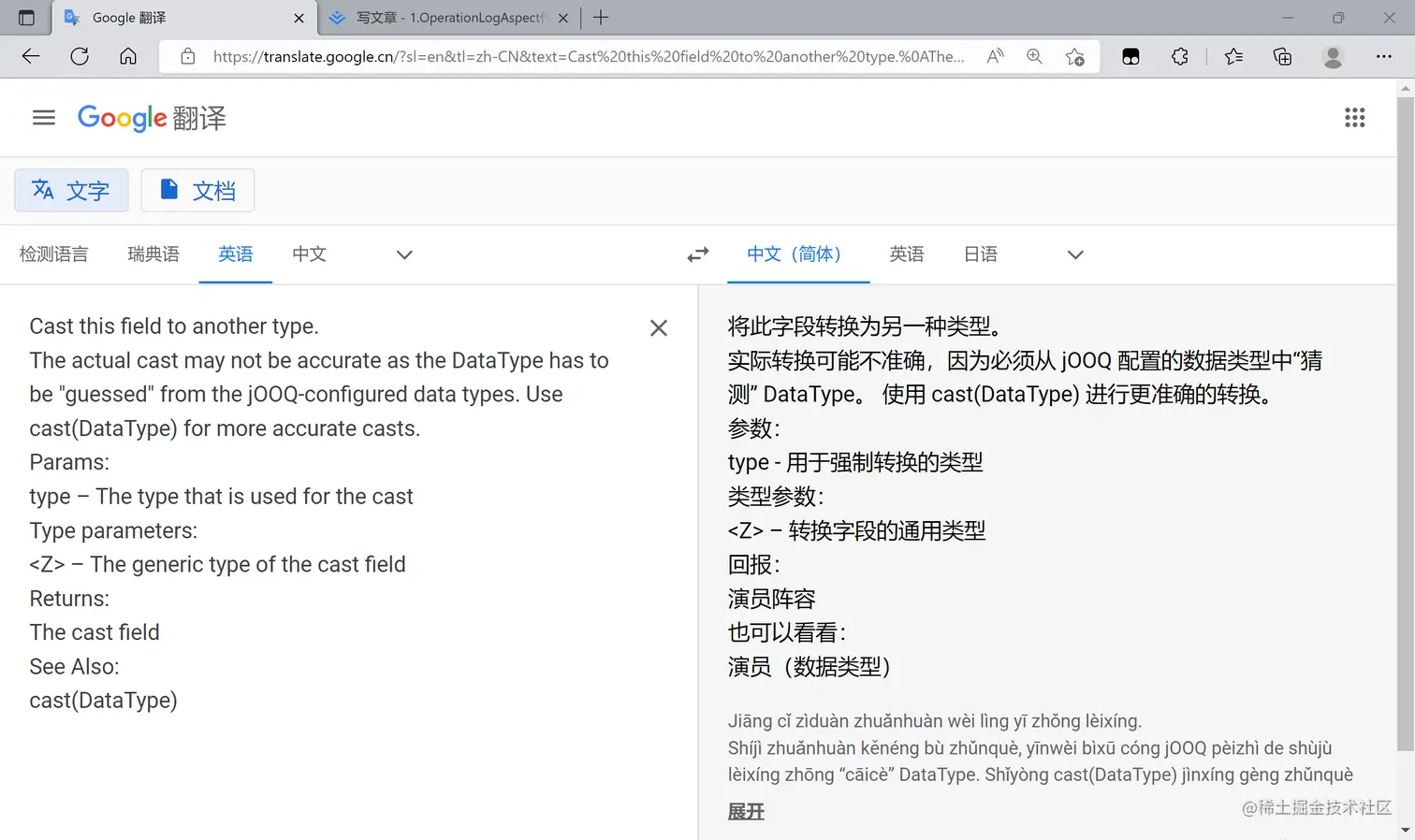Close the Google 翻译 tab
This screenshot has height=840, width=1415.
pos(299,18)
